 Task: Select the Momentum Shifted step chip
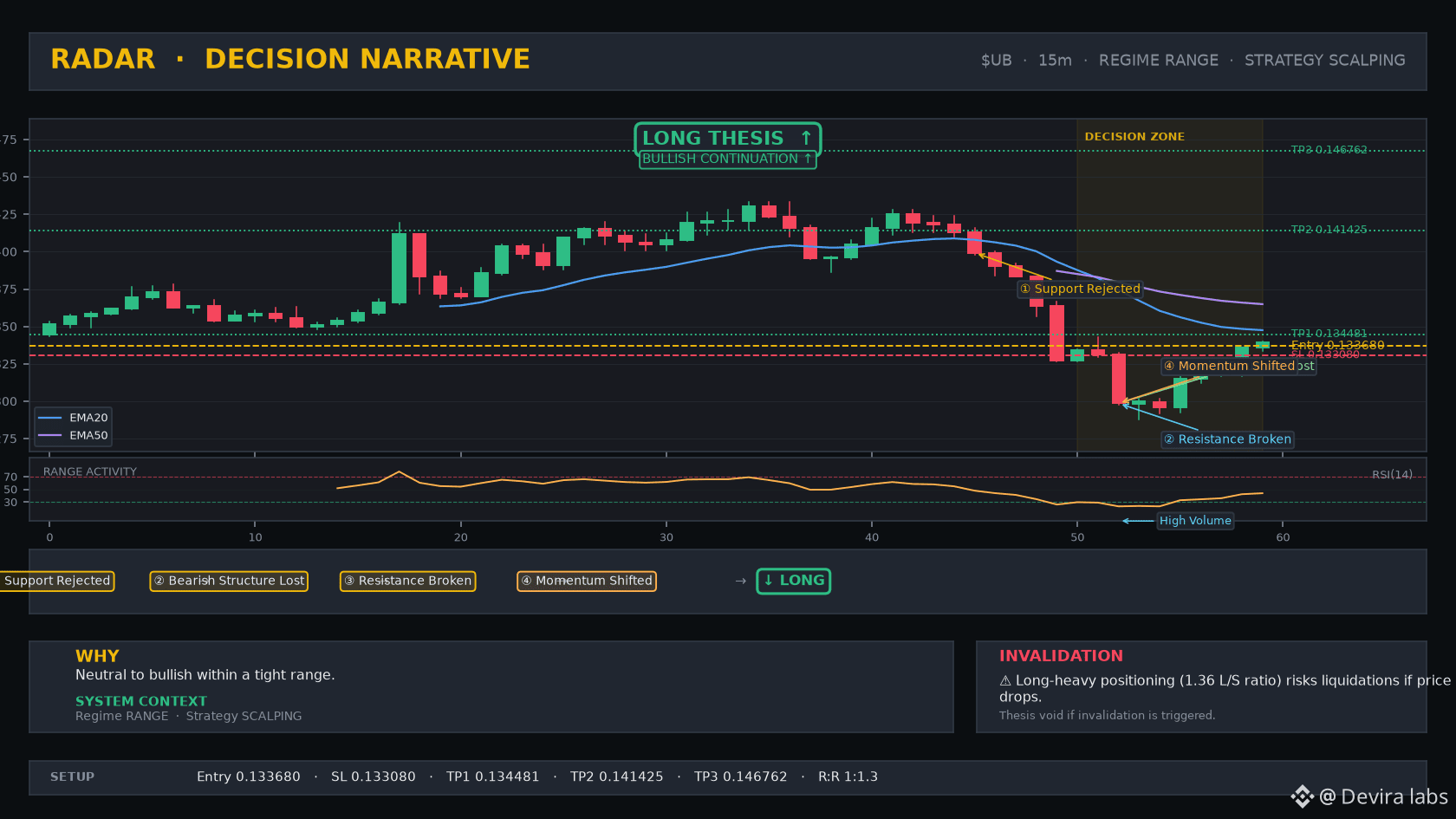[587, 581]
